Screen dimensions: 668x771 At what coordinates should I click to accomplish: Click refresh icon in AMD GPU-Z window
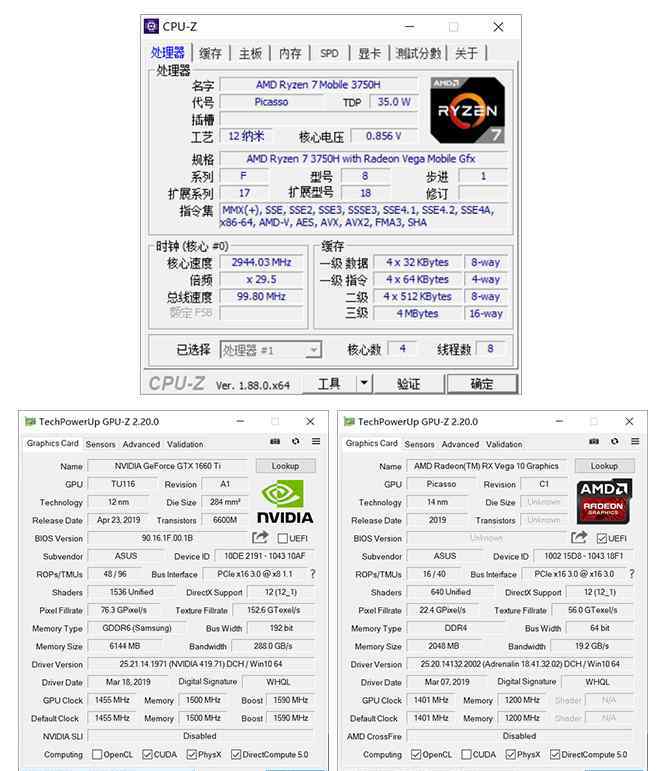click(614, 442)
